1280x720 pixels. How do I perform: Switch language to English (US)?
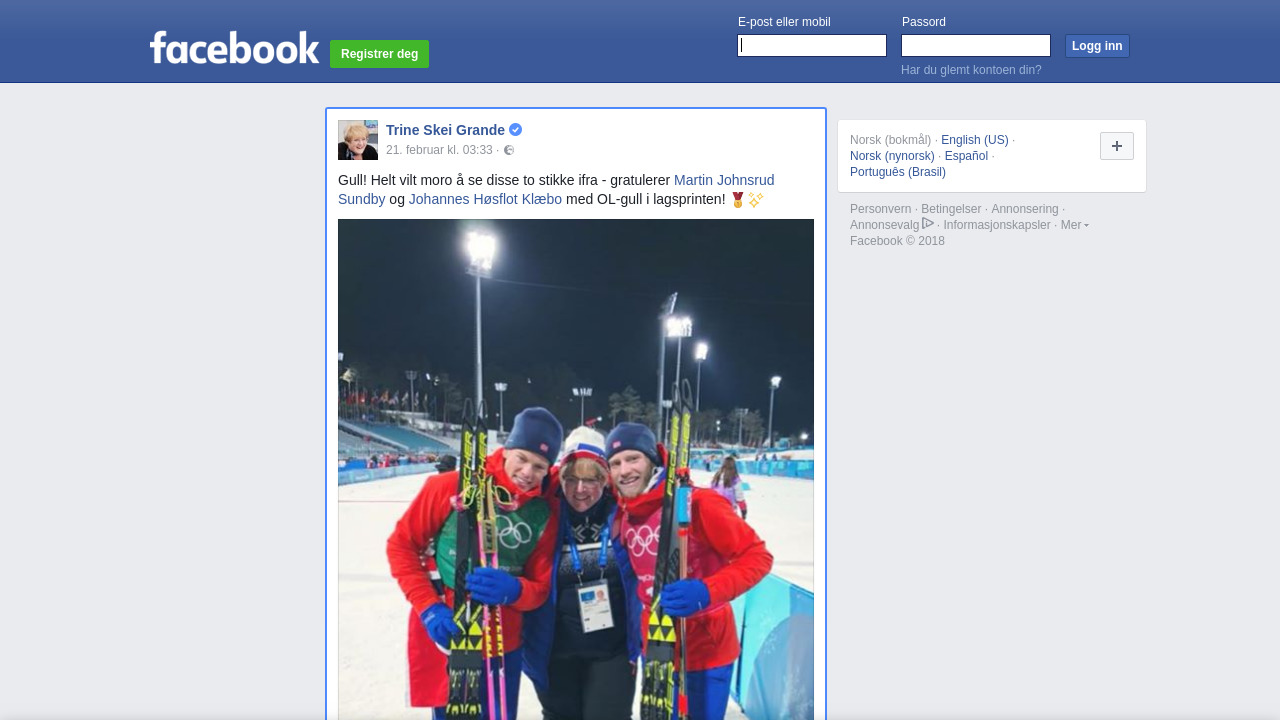click(975, 140)
